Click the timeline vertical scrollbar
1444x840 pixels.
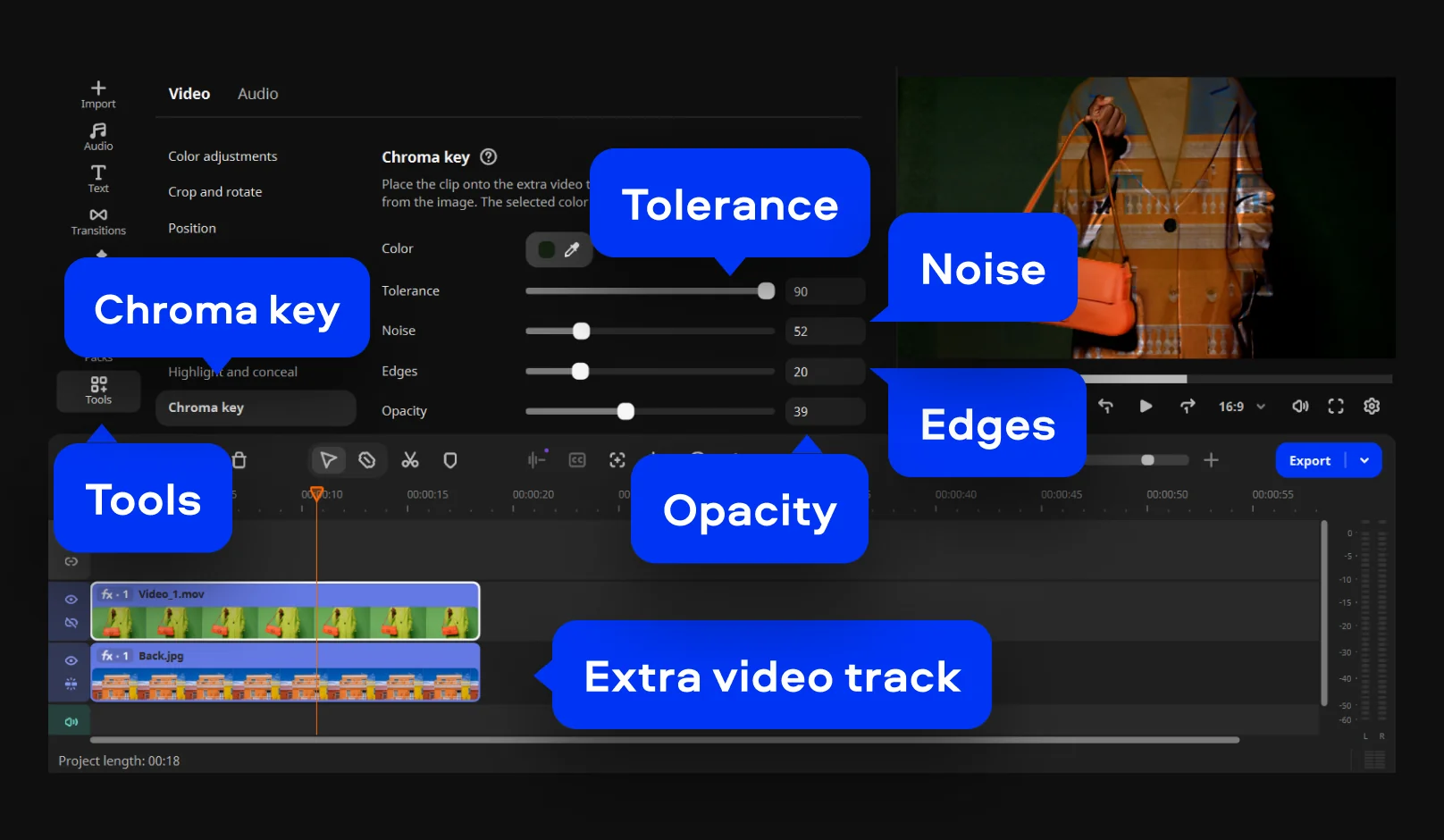pyautogui.click(x=1324, y=613)
